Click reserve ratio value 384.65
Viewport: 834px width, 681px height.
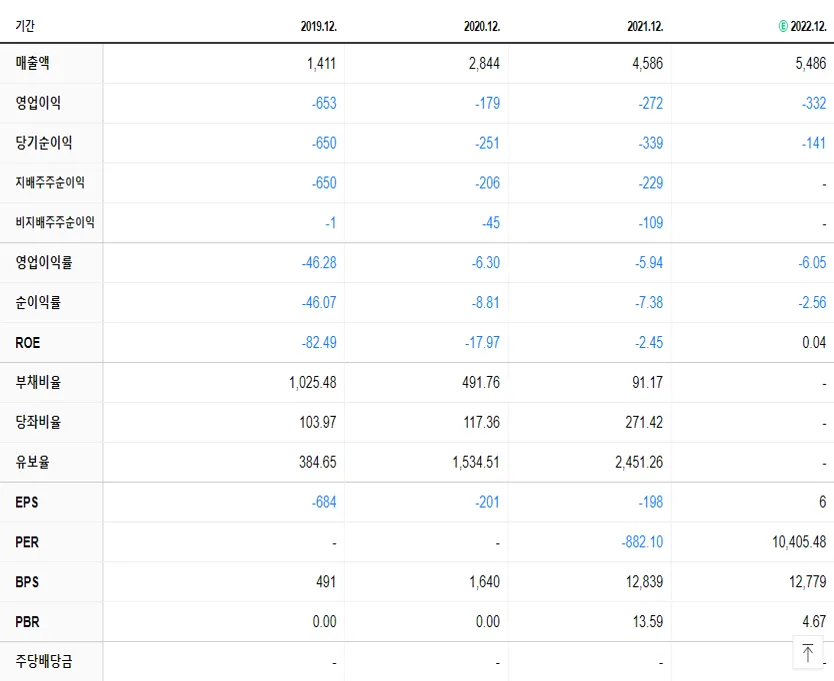318,462
